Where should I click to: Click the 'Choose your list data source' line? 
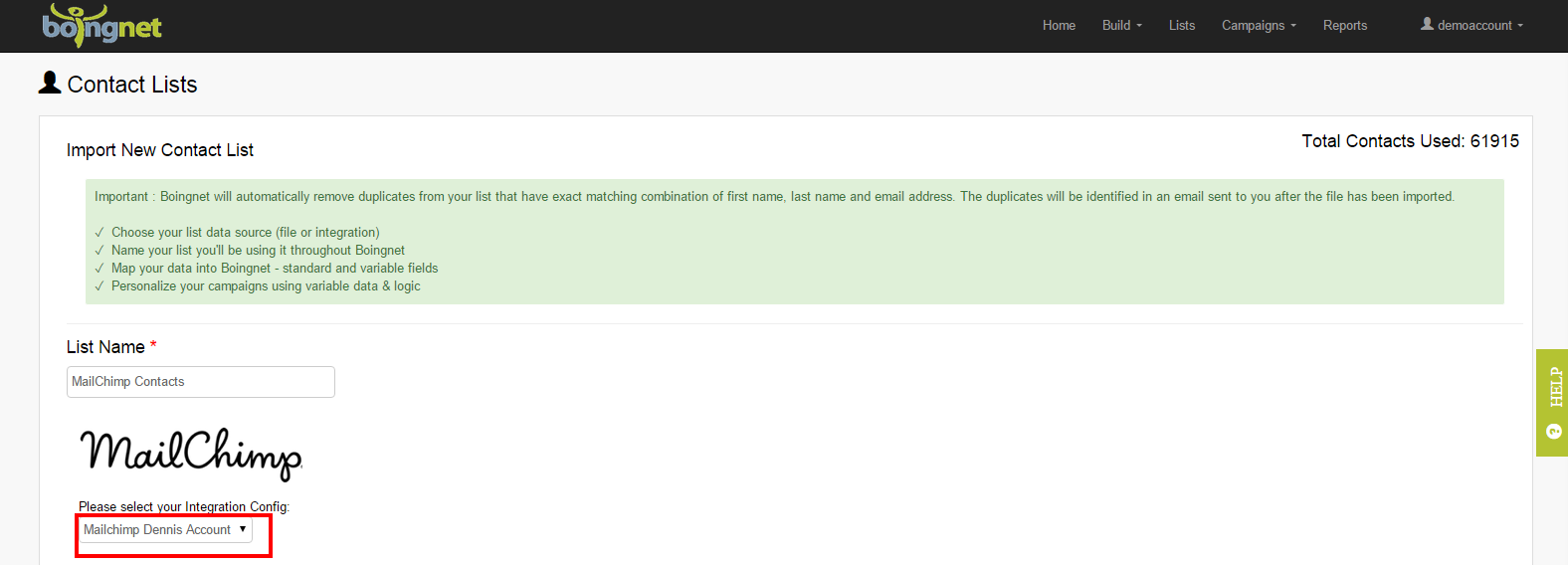pyautogui.click(x=245, y=233)
